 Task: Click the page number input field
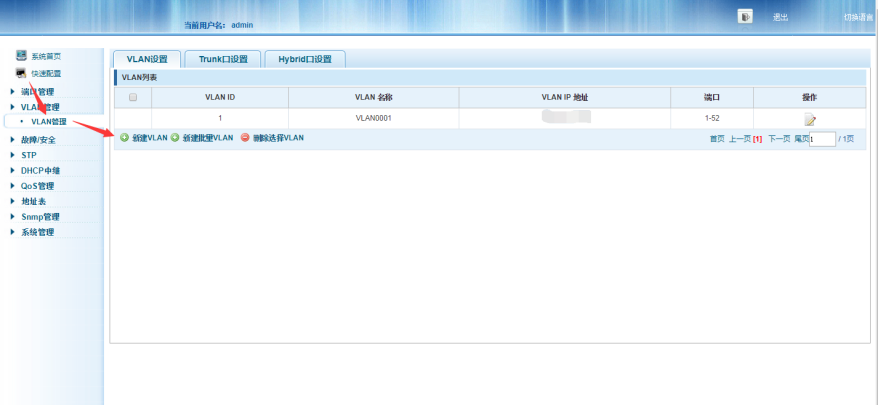[822, 139]
